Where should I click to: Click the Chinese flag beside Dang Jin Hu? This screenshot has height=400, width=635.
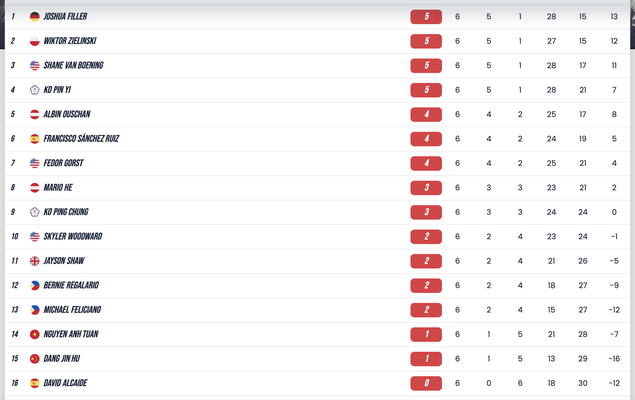(35, 358)
